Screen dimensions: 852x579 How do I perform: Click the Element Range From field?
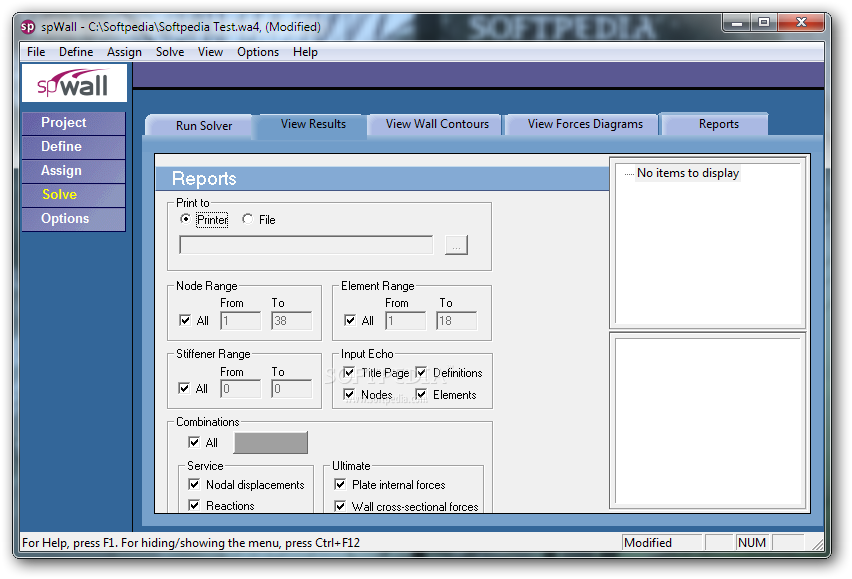coord(406,320)
